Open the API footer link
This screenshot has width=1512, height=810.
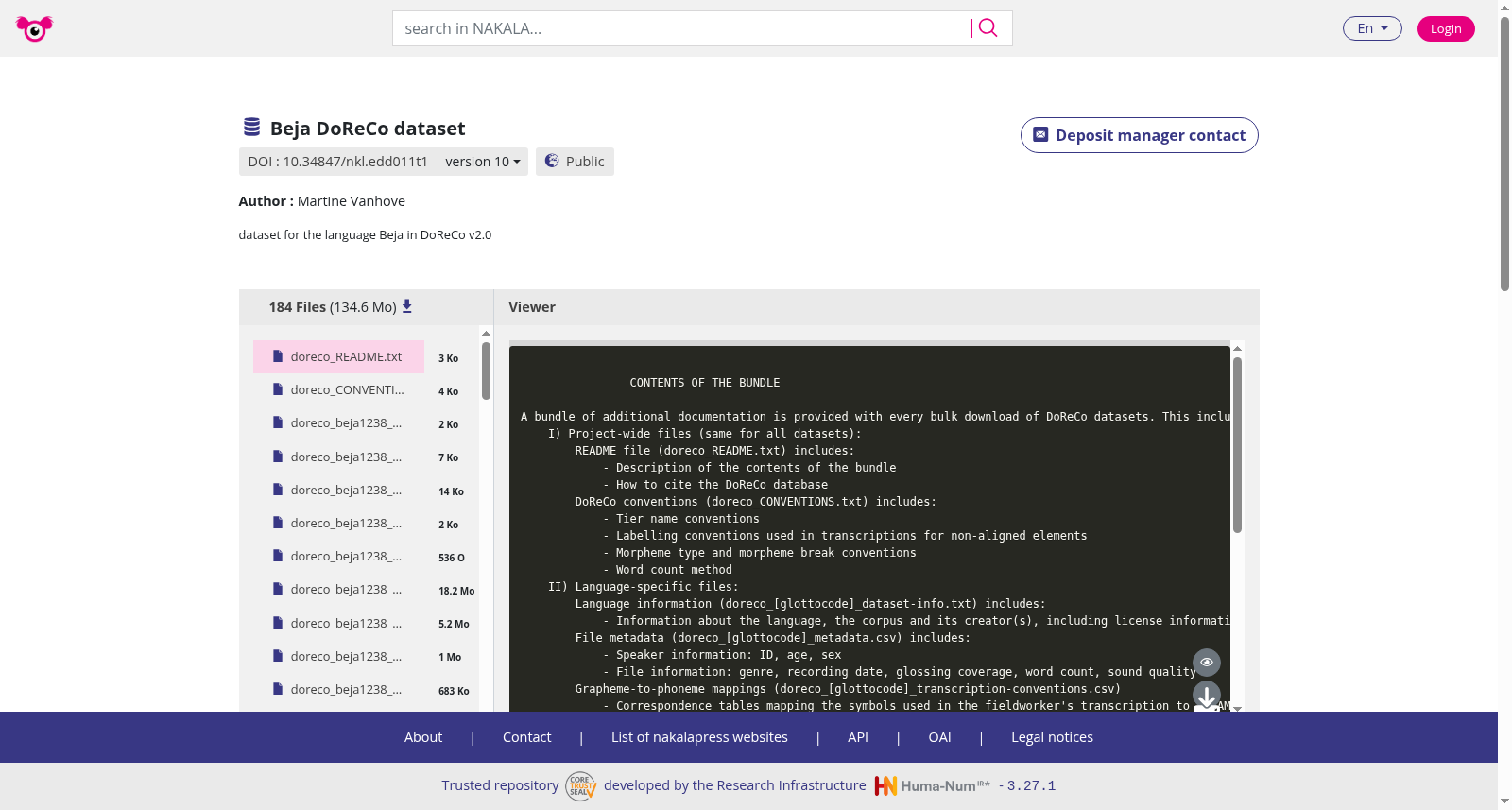(858, 737)
